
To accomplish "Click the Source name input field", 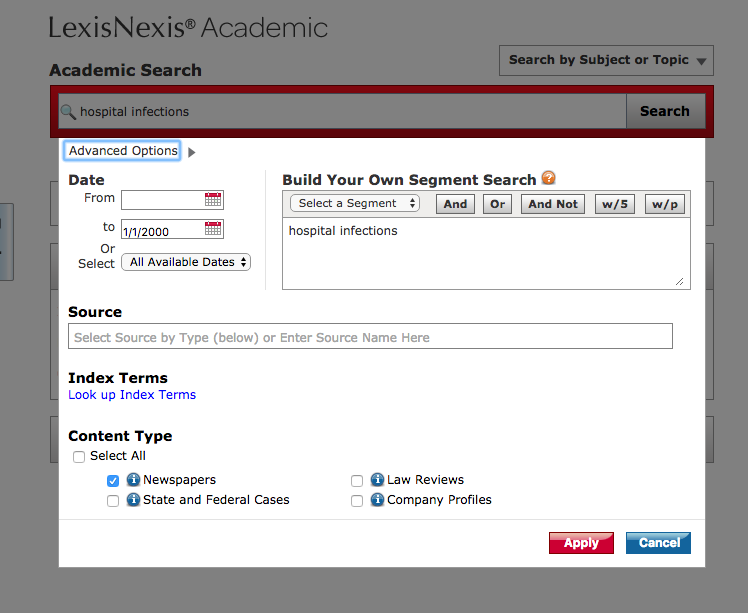I will pos(370,336).
